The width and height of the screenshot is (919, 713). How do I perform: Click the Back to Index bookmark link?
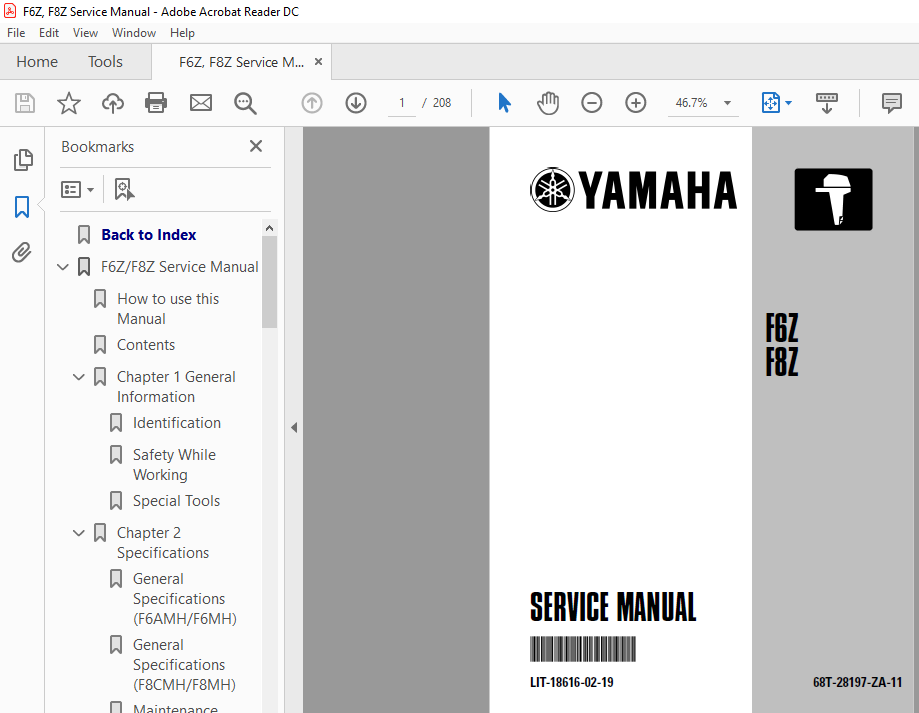(148, 235)
